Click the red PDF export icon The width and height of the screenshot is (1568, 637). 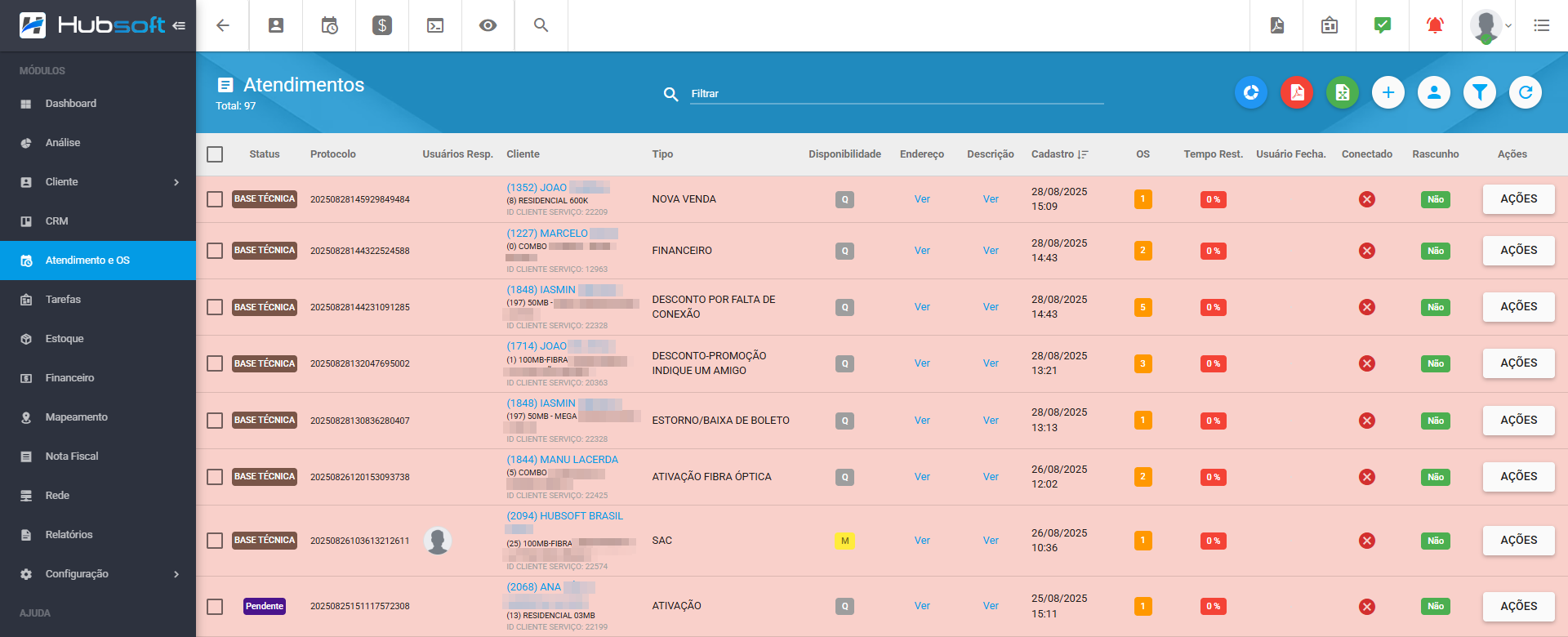1296,93
